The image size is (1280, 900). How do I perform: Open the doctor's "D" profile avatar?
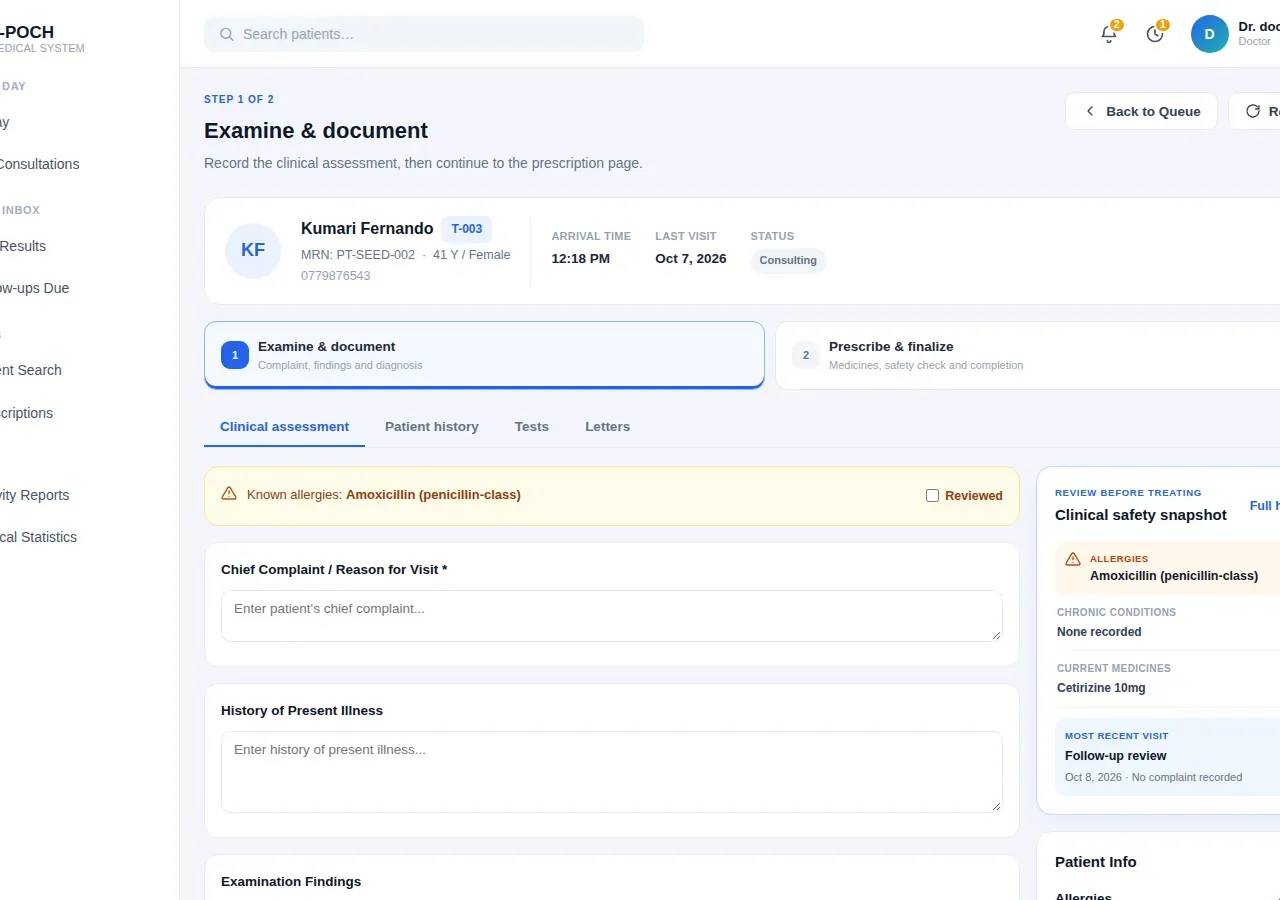tap(1209, 34)
